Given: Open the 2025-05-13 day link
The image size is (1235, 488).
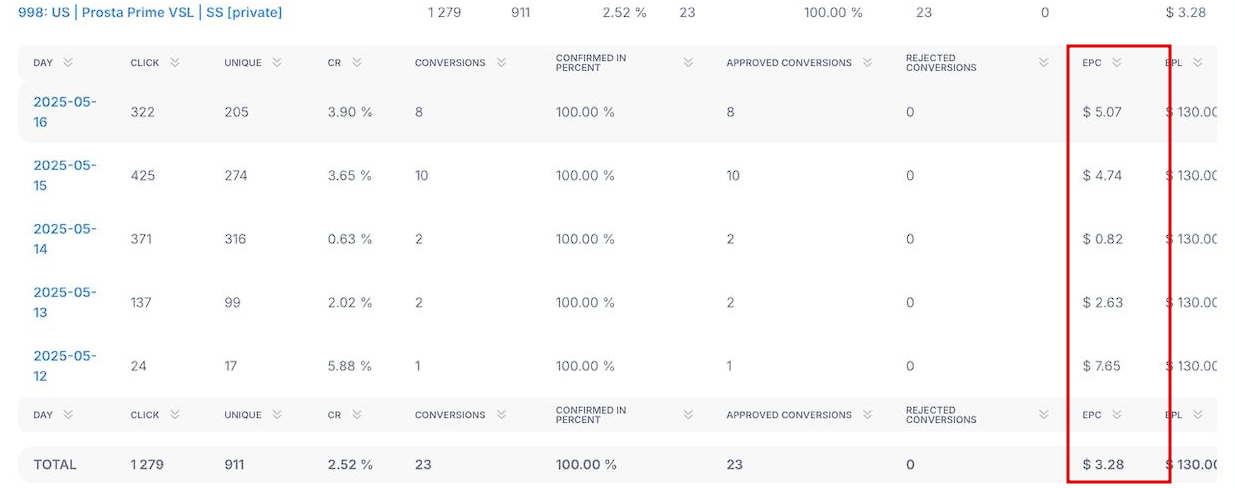Looking at the screenshot, I should (65, 302).
